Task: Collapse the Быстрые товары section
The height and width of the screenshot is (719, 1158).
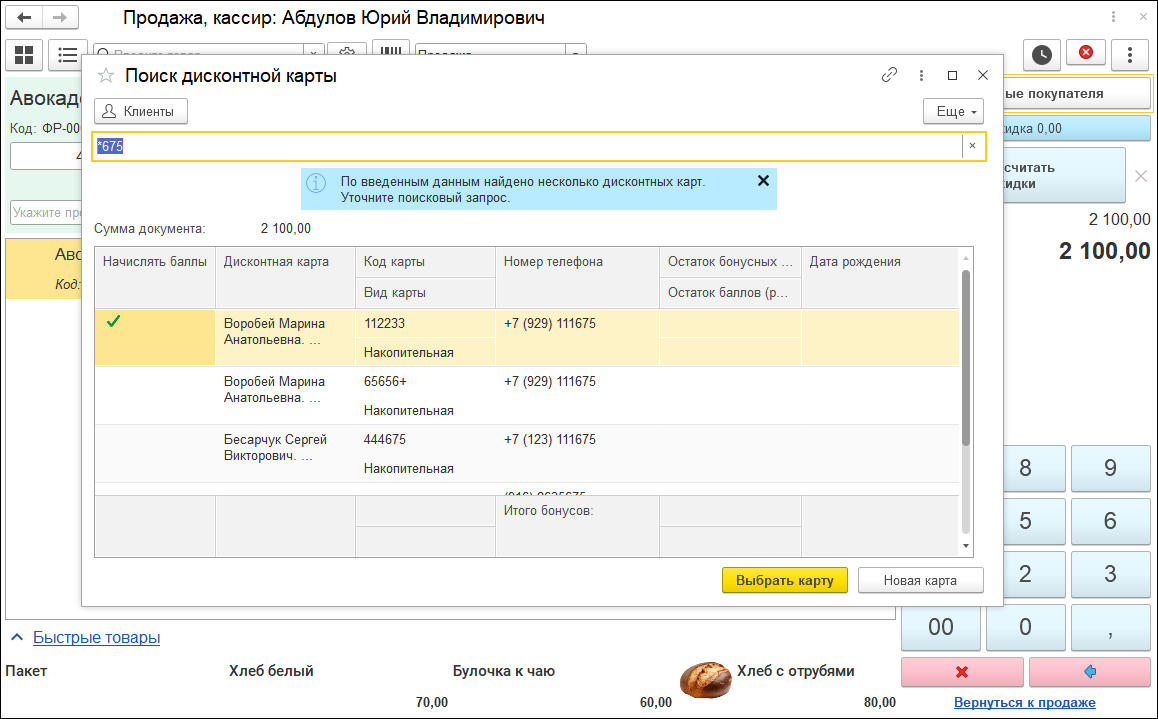Action: (x=17, y=637)
